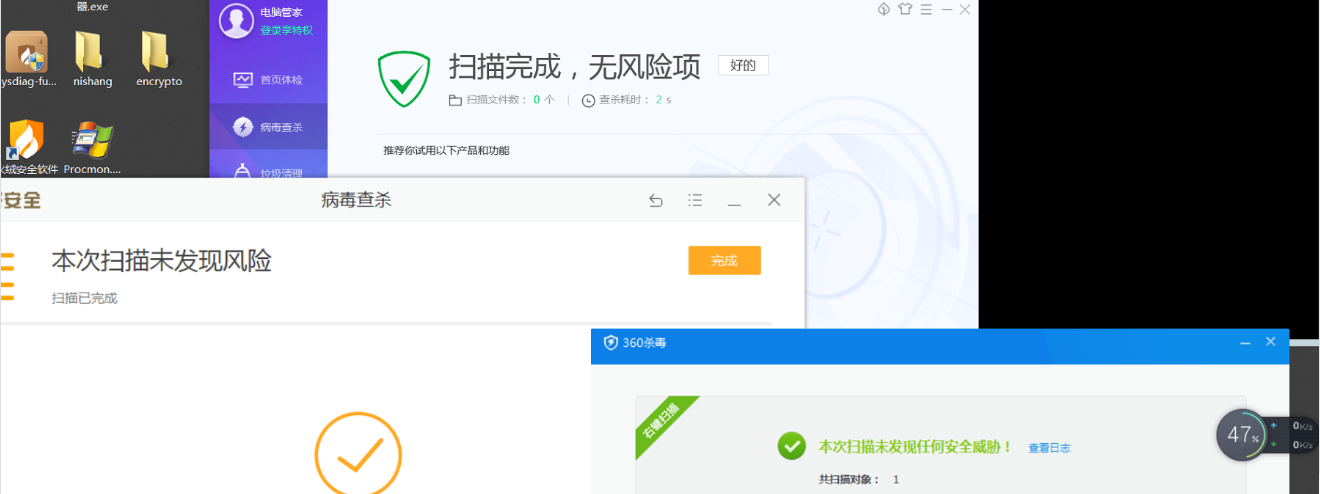Launch the Procmon desktop shortcut

point(92,148)
